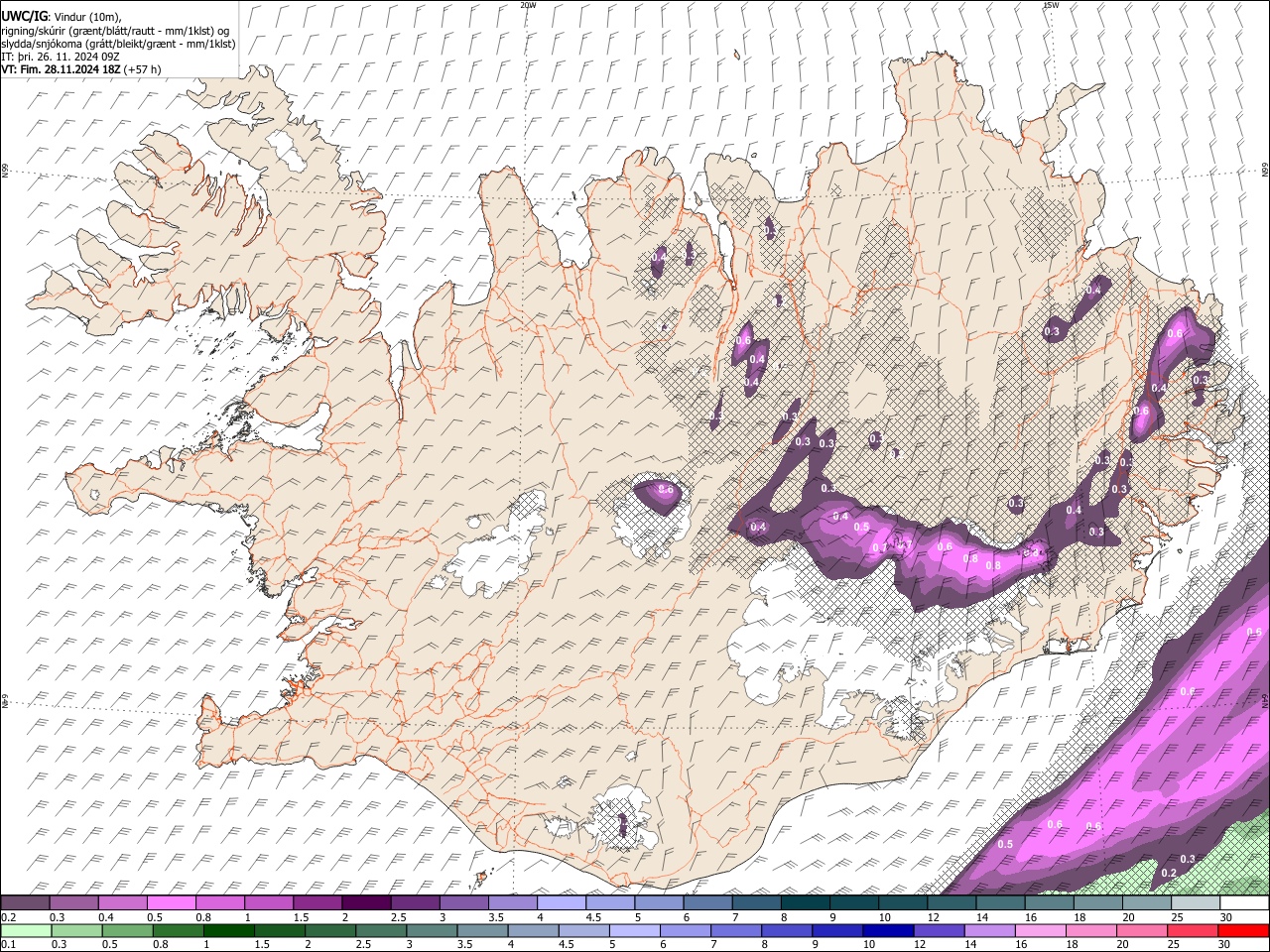Select the 0.8 swatch in upper snow legend row
Image resolution: width=1270 pixels, height=952 pixels.
point(220,902)
